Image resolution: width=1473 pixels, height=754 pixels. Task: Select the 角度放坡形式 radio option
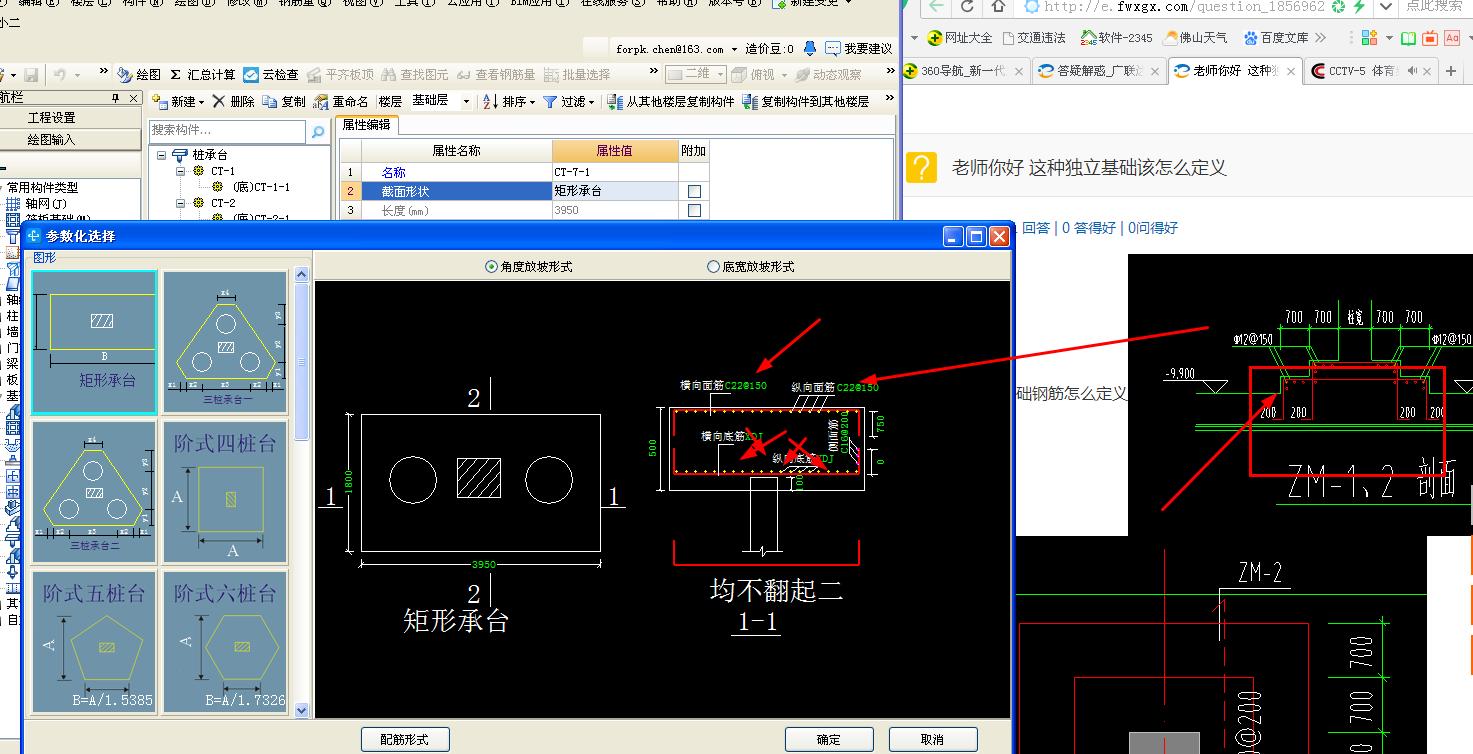pyautogui.click(x=528, y=267)
